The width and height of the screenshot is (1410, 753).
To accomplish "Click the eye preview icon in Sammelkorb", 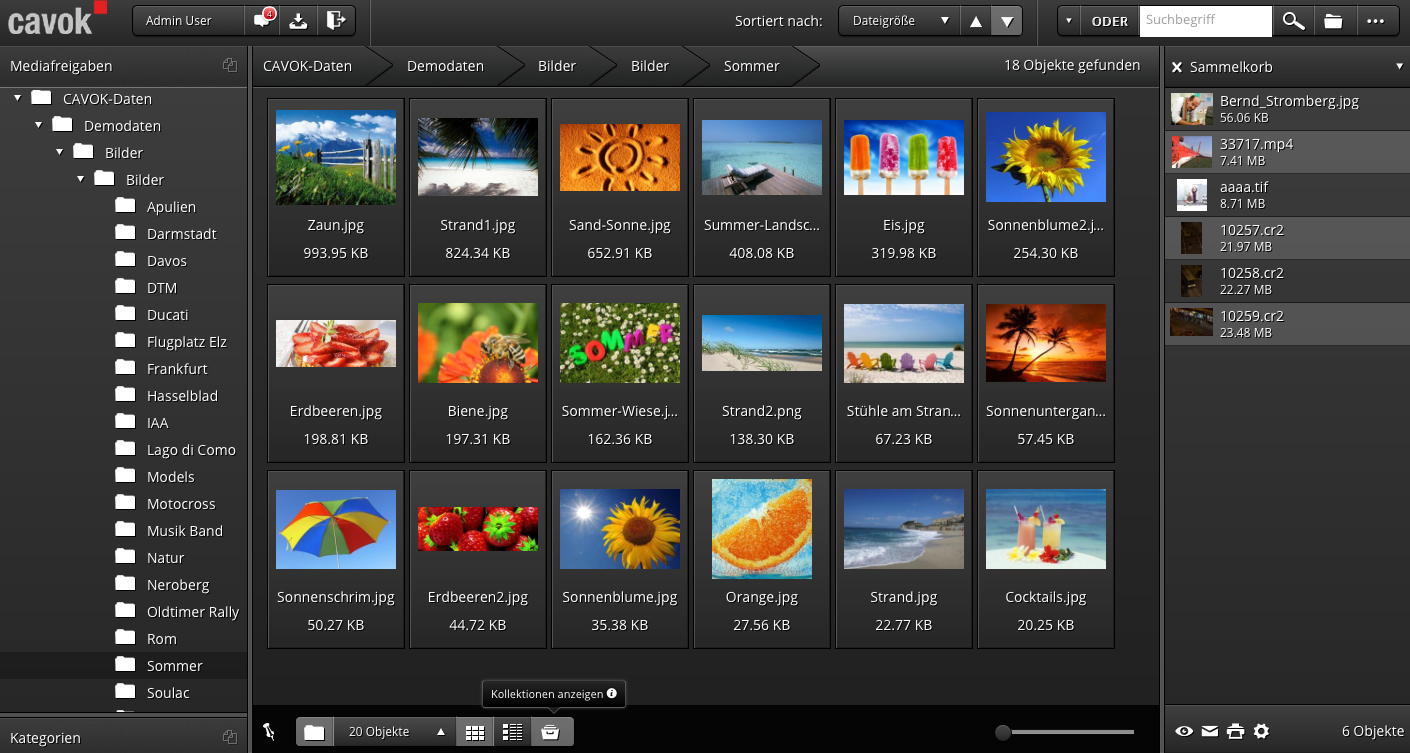I will (1184, 731).
